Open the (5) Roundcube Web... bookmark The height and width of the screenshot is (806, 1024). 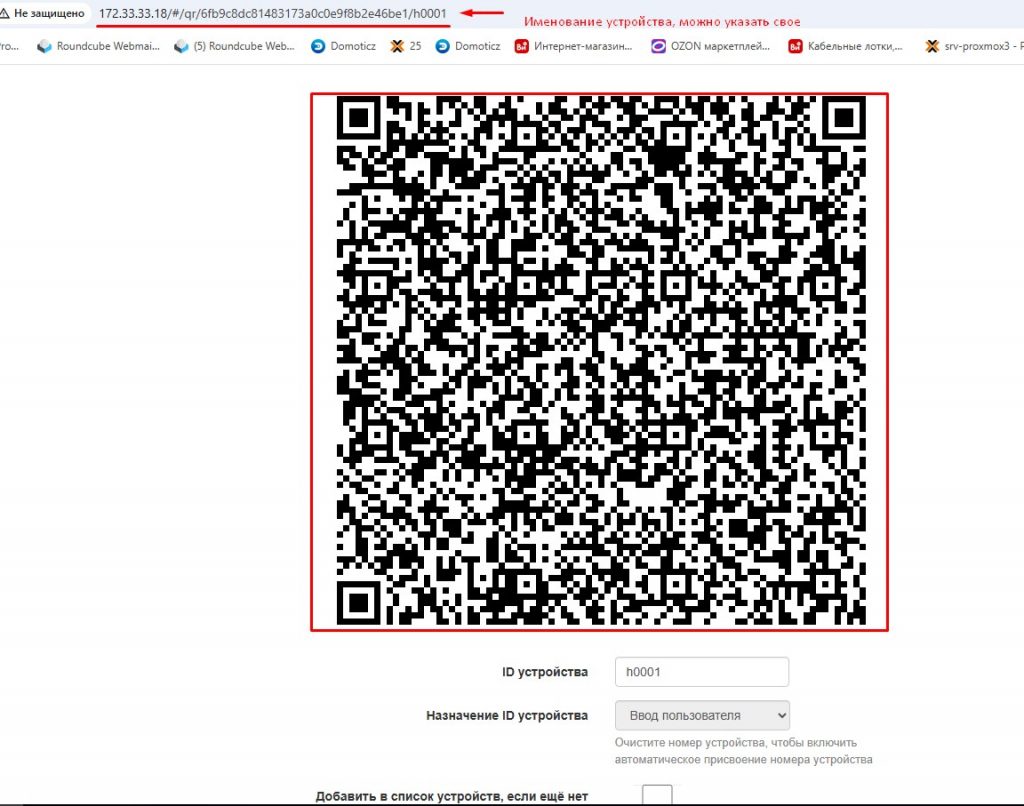coord(235,46)
